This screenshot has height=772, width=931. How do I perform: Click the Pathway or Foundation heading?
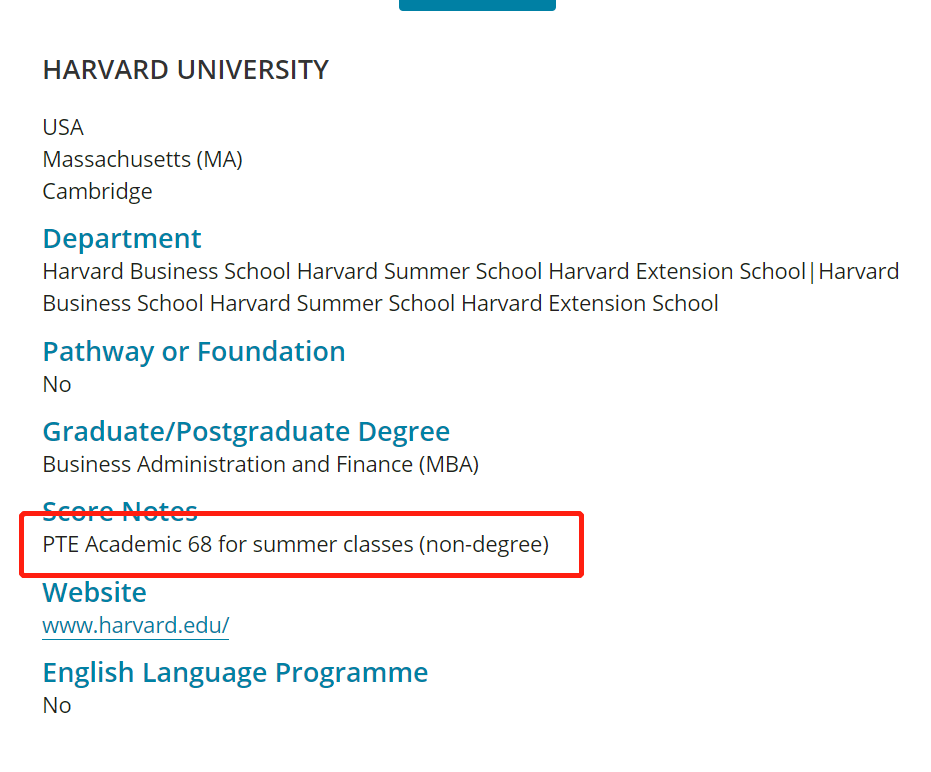pyautogui.click(x=194, y=352)
